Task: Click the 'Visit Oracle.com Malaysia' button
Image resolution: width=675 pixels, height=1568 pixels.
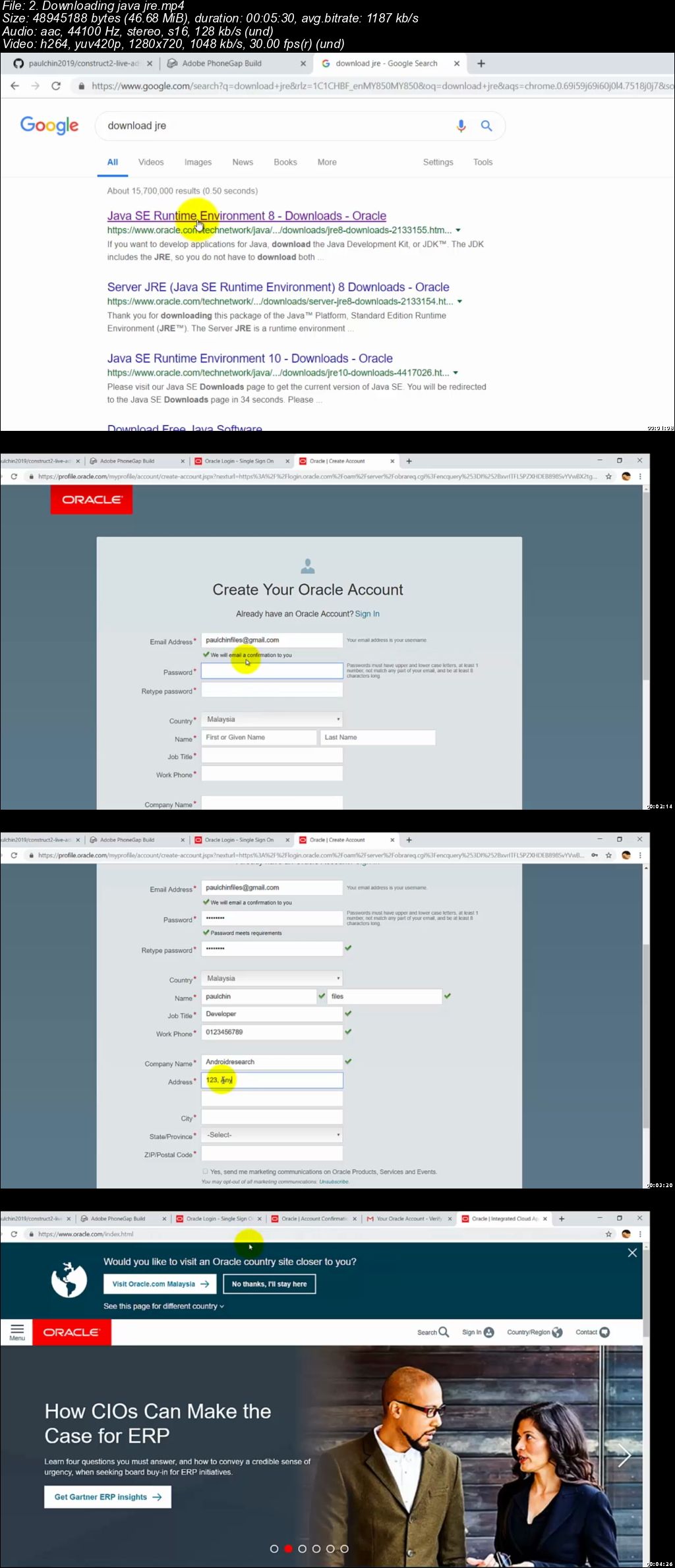Action: coord(160,1284)
